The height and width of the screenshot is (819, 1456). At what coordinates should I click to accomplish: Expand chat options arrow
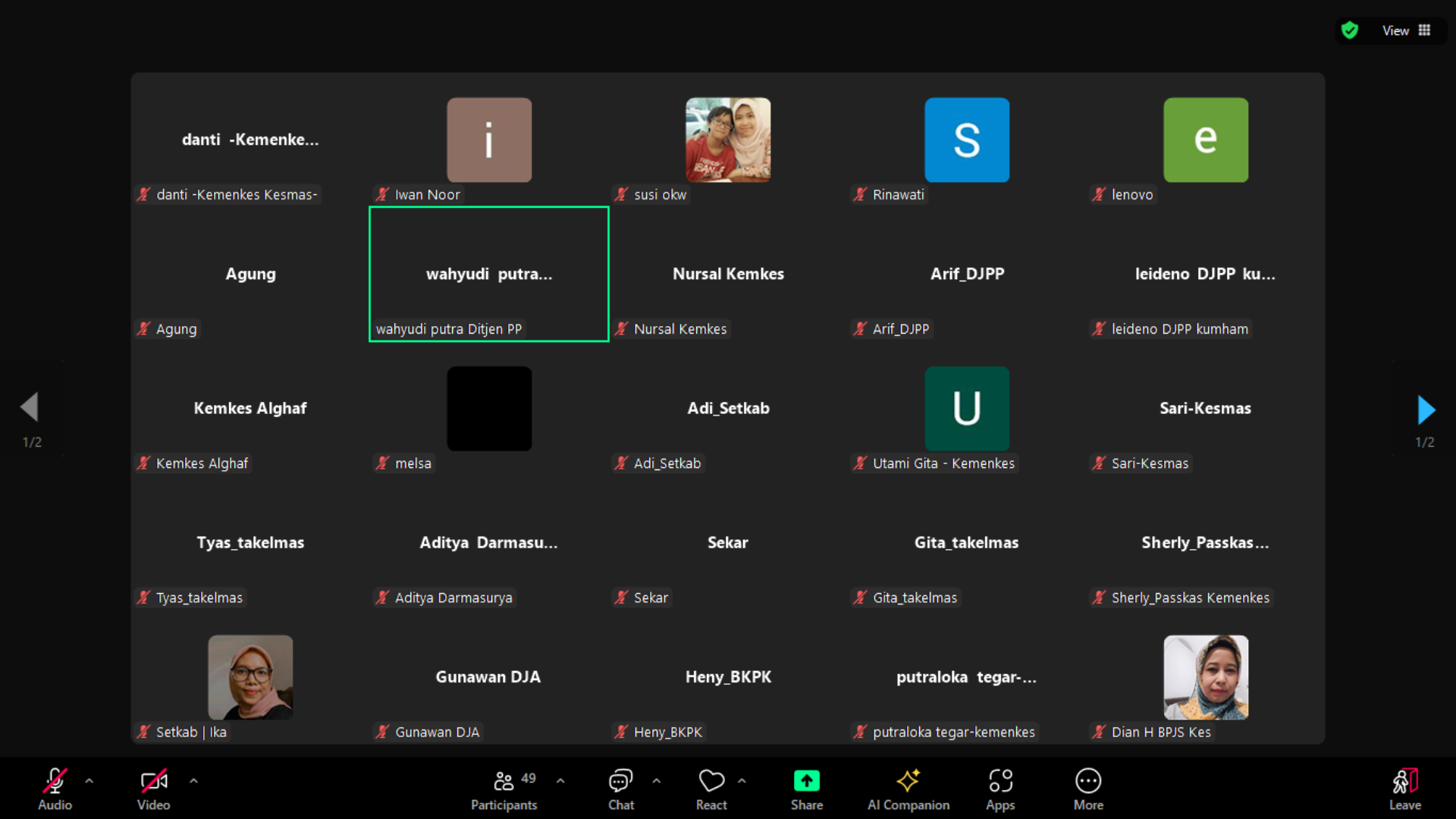[657, 780]
